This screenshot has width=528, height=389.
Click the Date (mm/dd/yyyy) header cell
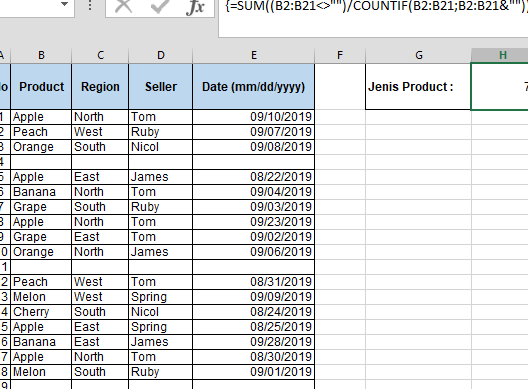coord(254,87)
